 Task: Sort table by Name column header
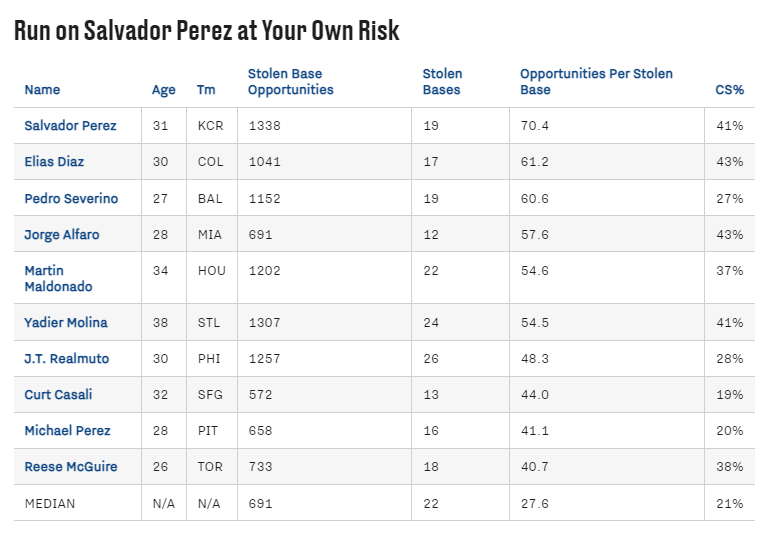coord(42,90)
